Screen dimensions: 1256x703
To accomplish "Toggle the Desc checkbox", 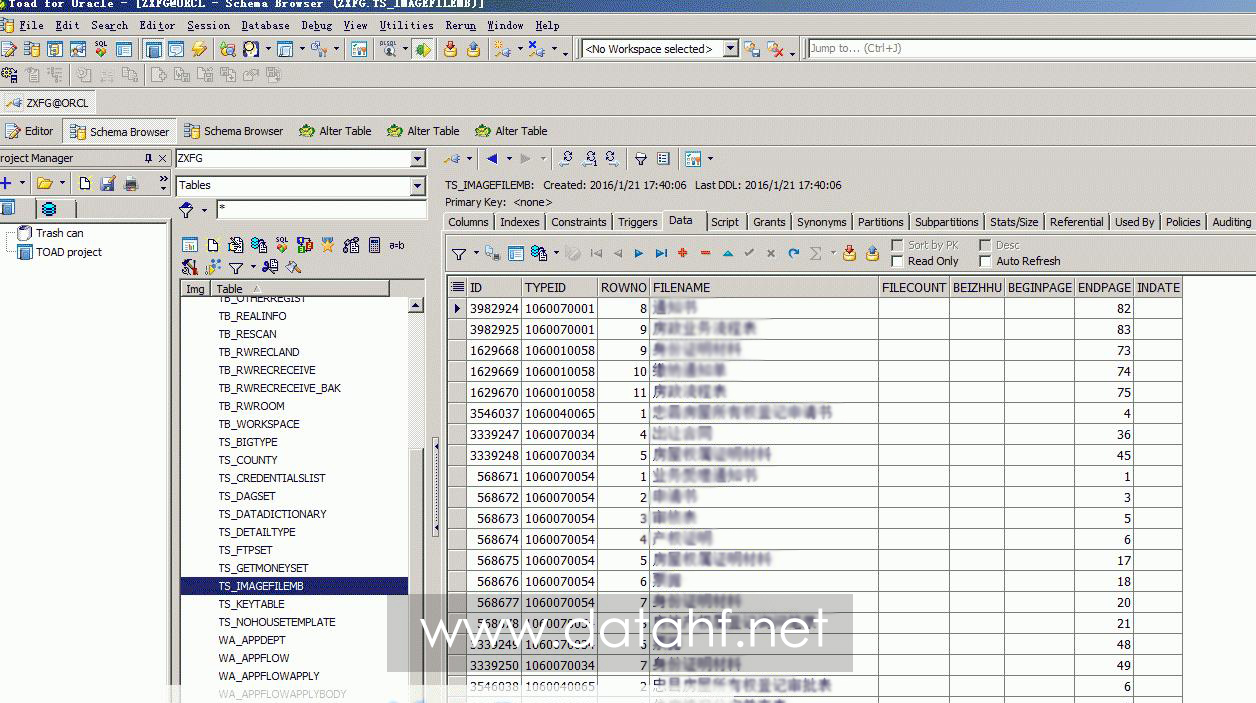I will 985,245.
